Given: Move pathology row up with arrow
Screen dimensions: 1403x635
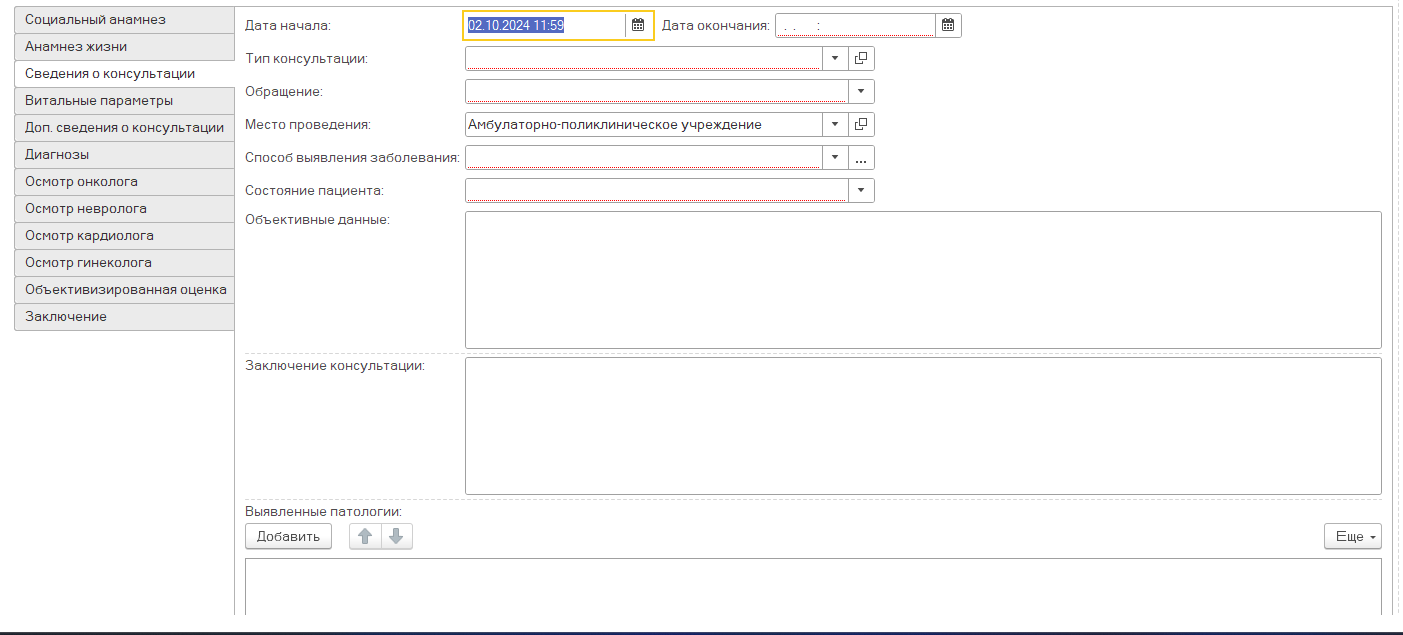Looking at the screenshot, I should pyautogui.click(x=365, y=537).
